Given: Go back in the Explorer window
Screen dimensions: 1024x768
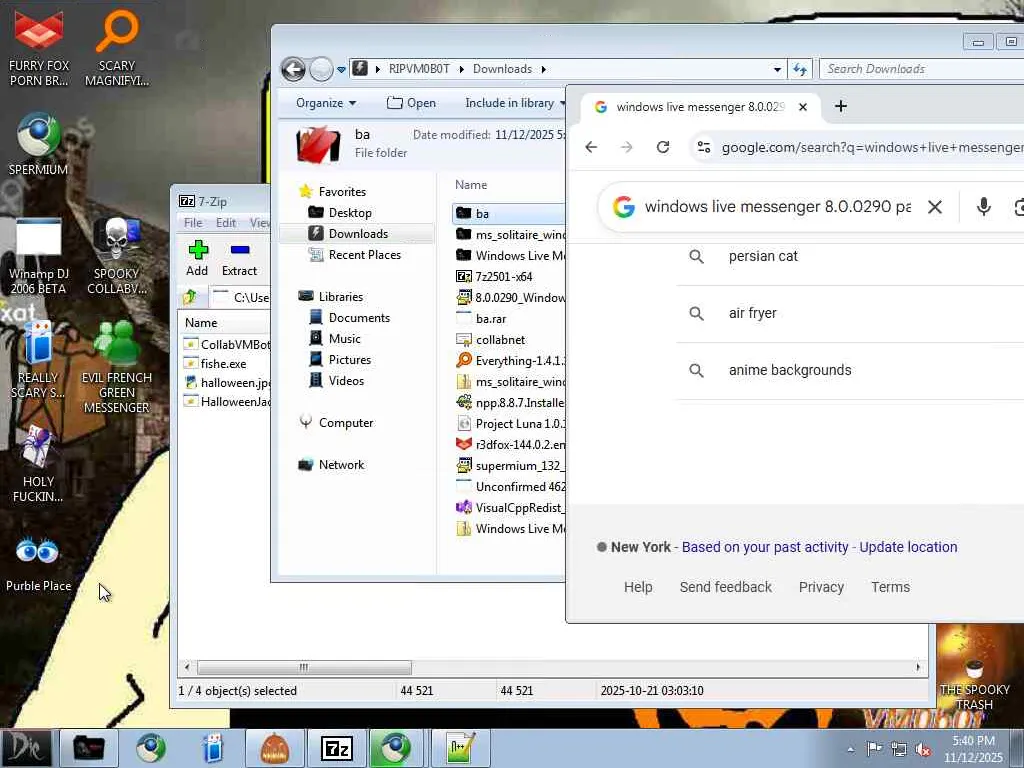Looking at the screenshot, I should pos(293,69).
